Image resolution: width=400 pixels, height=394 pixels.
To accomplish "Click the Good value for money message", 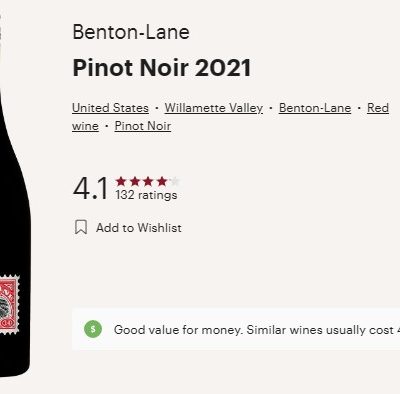I will point(257,330).
